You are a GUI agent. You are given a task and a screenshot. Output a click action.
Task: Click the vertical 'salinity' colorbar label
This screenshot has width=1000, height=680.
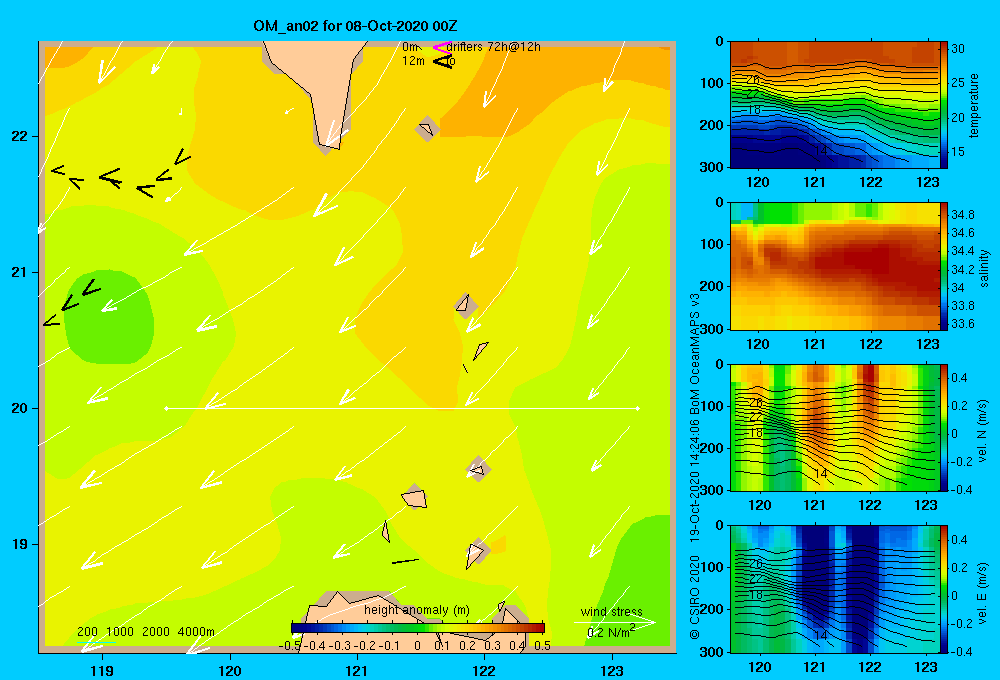pyautogui.click(x=984, y=268)
